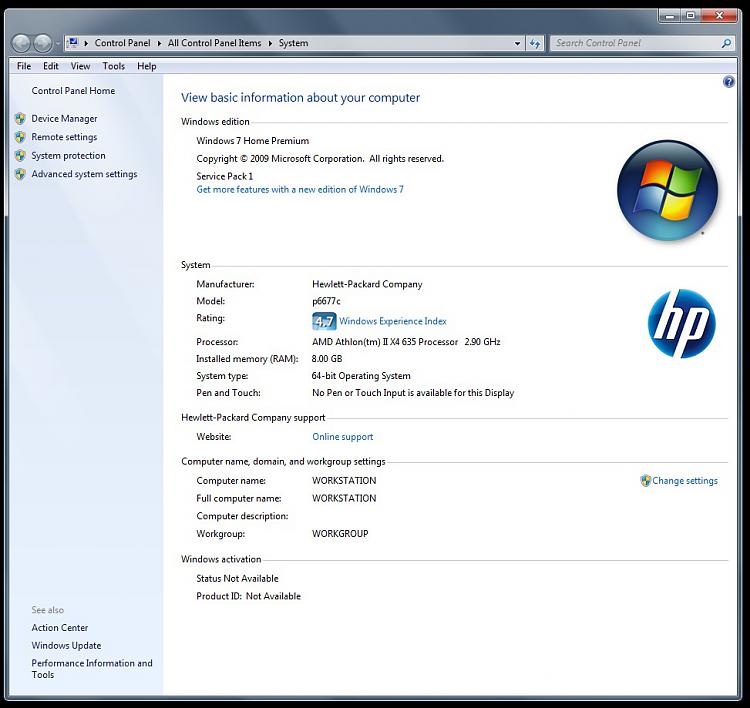Click the Product ID: Not Available text

(248, 596)
